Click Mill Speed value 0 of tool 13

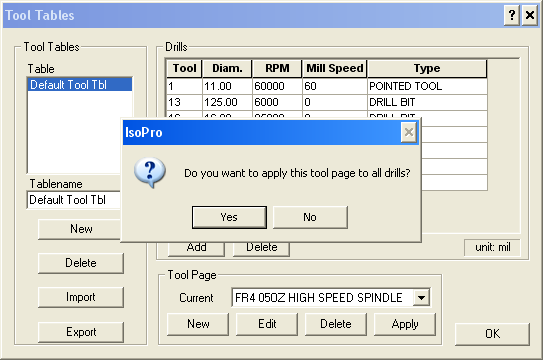click(x=335, y=102)
